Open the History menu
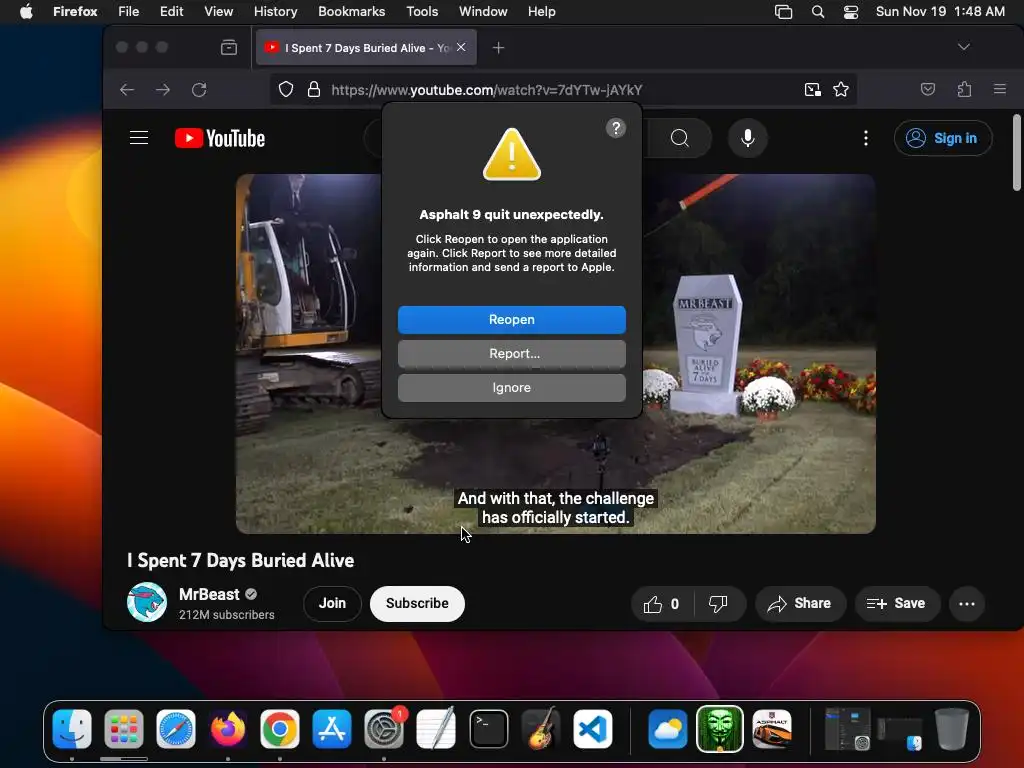This screenshot has width=1024, height=768. pyautogui.click(x=275, y=12)
